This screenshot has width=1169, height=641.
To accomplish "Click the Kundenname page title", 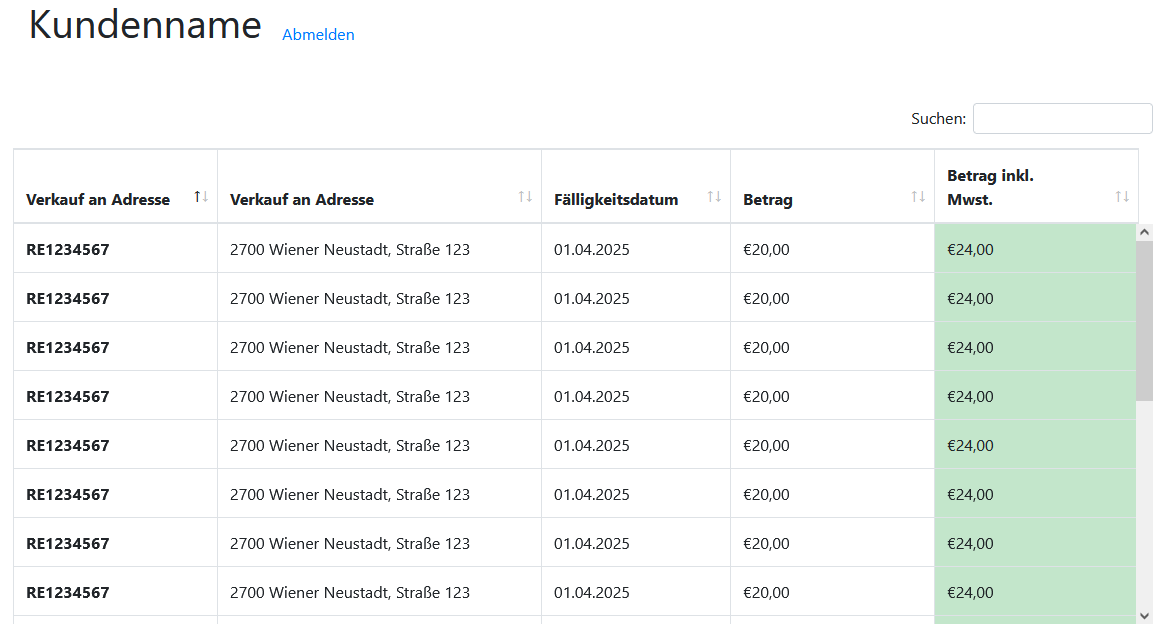I will click(x=144, y=25).
